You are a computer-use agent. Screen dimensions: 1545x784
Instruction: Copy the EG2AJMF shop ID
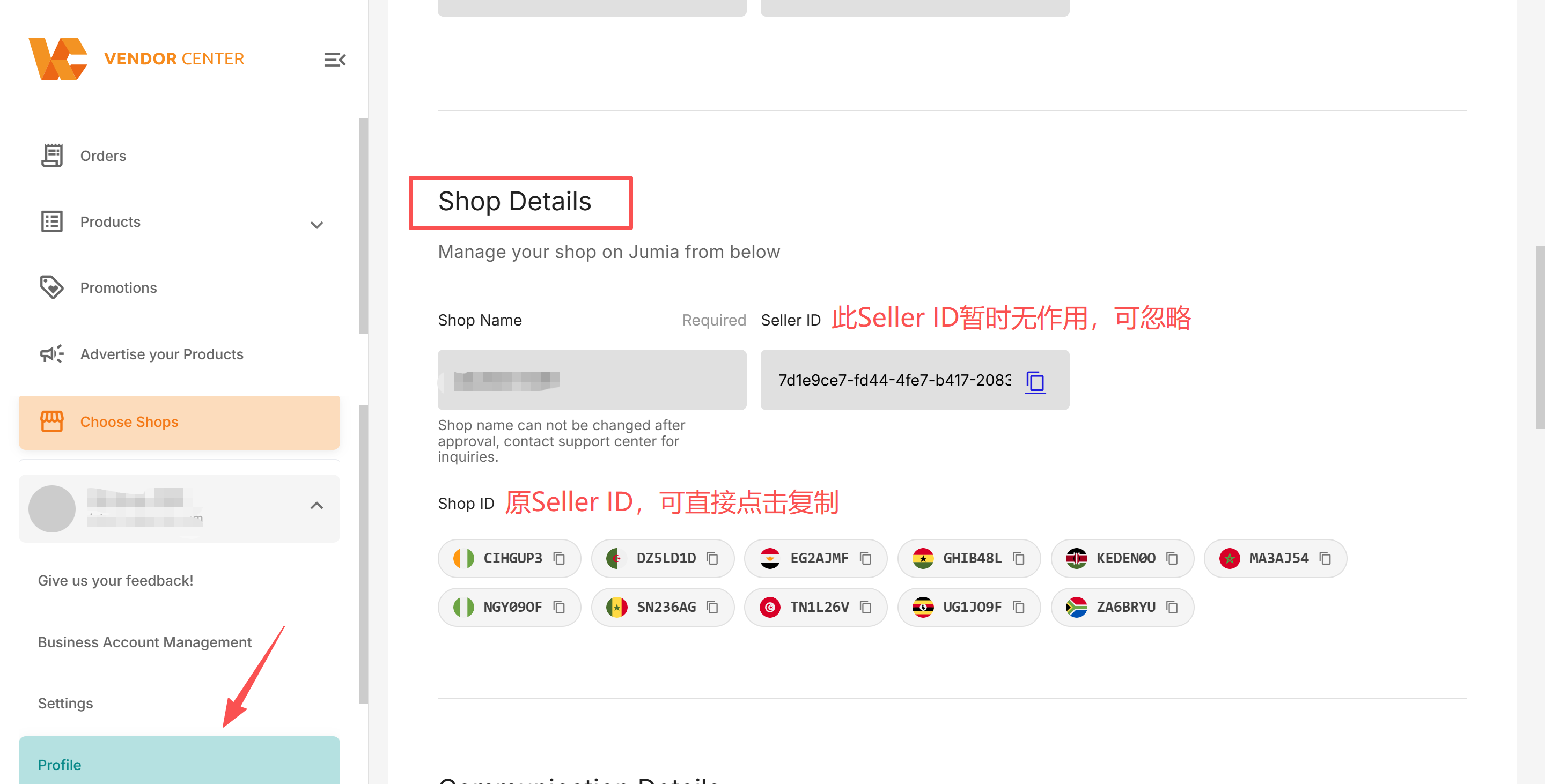(x=865, y=558)
